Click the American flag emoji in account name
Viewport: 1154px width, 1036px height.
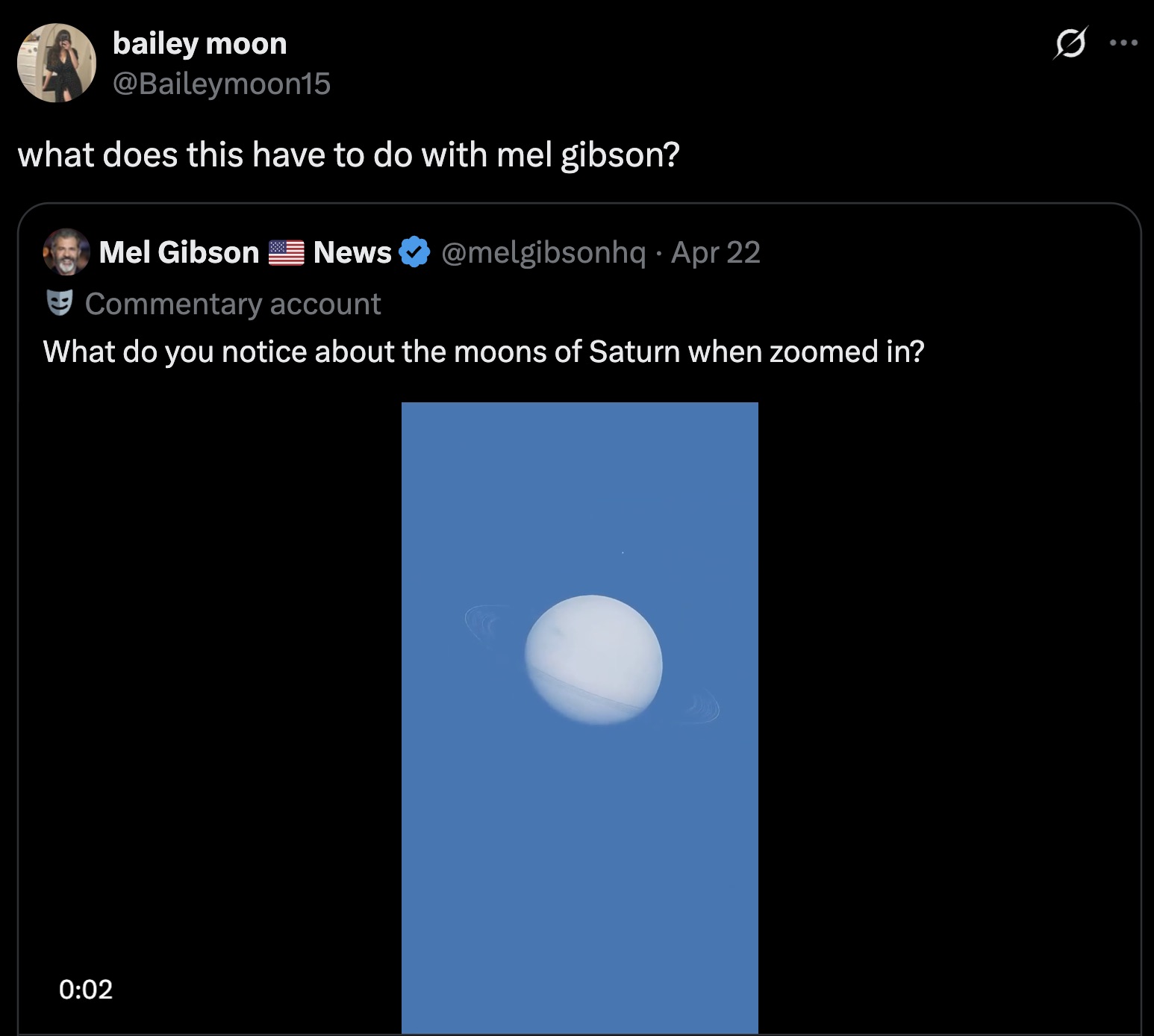coord(286,252)
